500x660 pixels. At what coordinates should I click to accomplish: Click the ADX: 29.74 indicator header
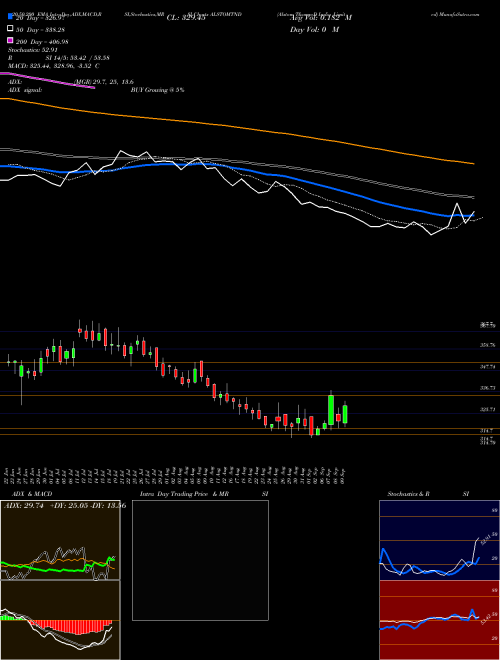click(65, 506)
